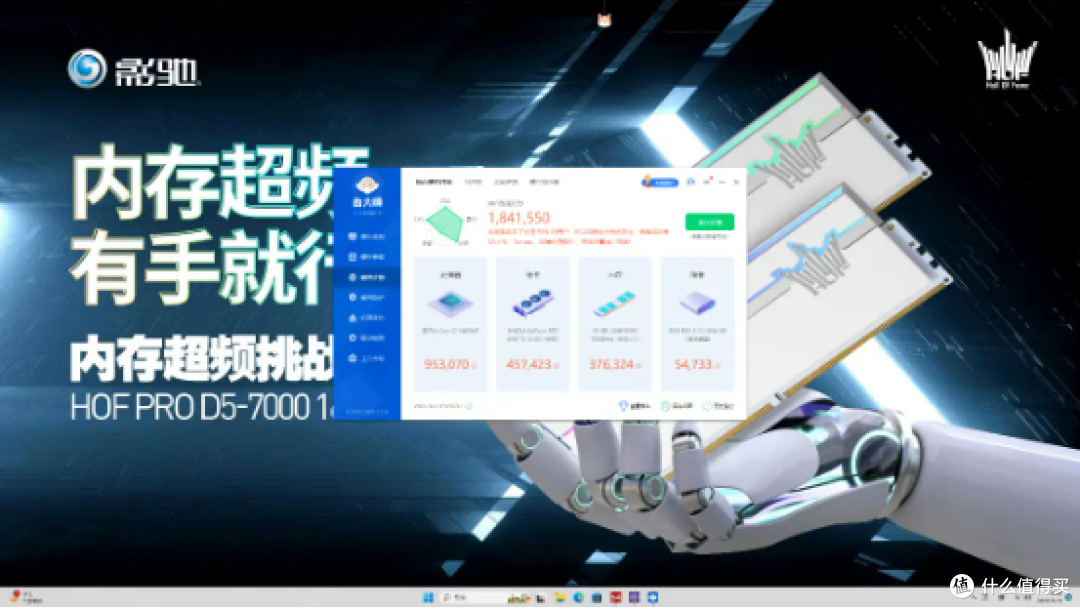1080x609 pixels.
Task: Open the Edge browser taskbar icon
Action: [578, 597]
